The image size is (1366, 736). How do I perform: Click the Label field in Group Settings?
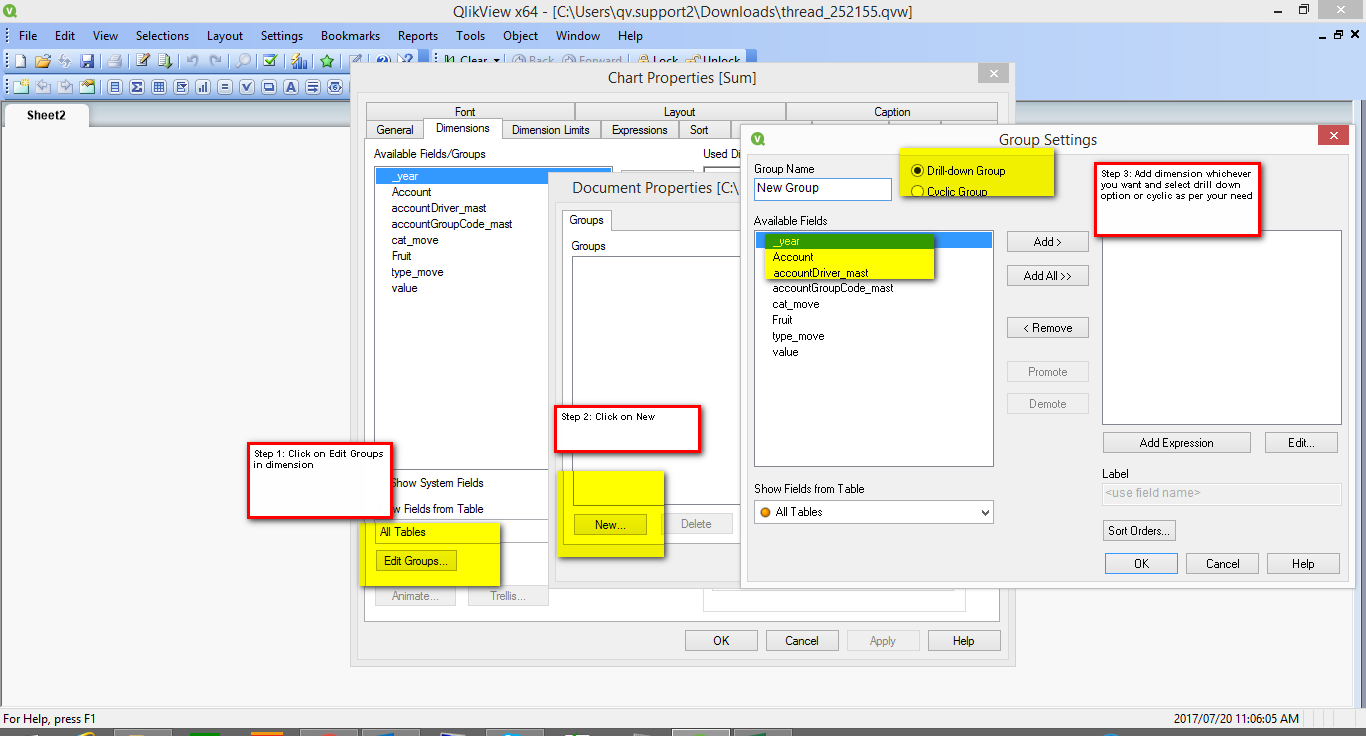click(1222, 494)
